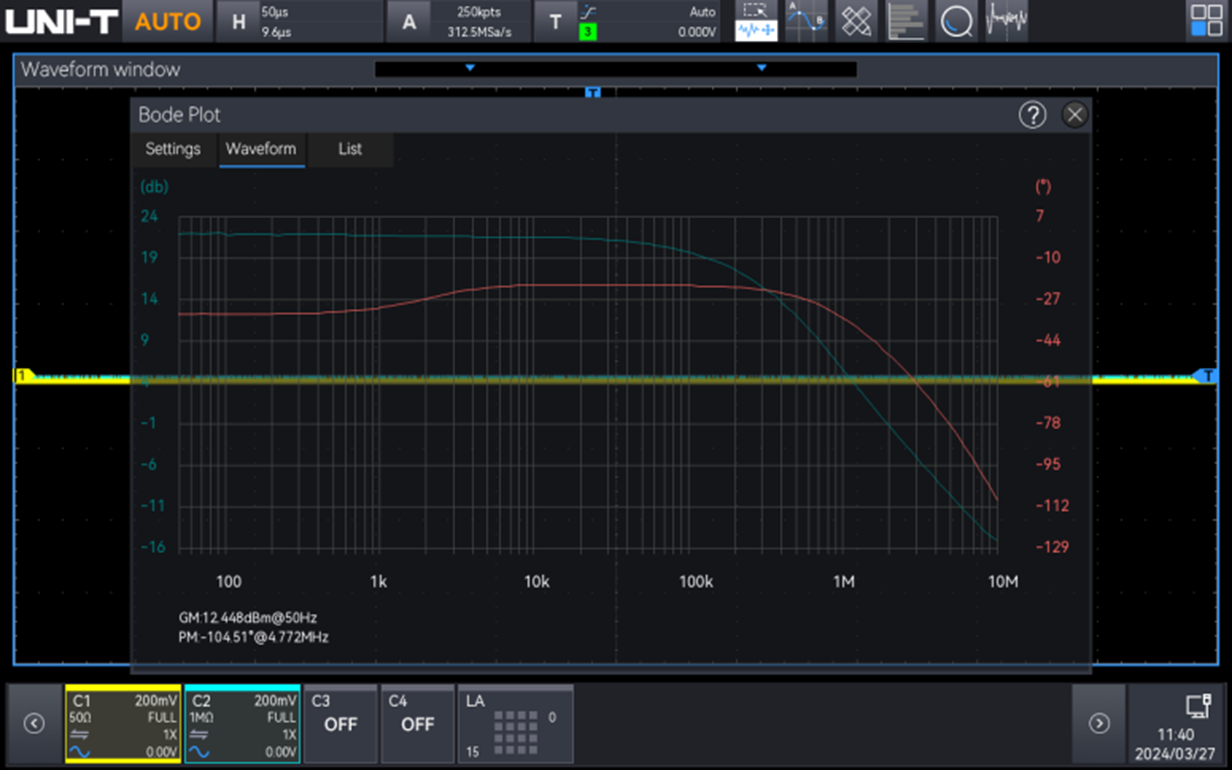The image size is (1232, 770).
Task: Open the waveform search magnifier icon
Action: pyautogui.click(x=956, y=21)
